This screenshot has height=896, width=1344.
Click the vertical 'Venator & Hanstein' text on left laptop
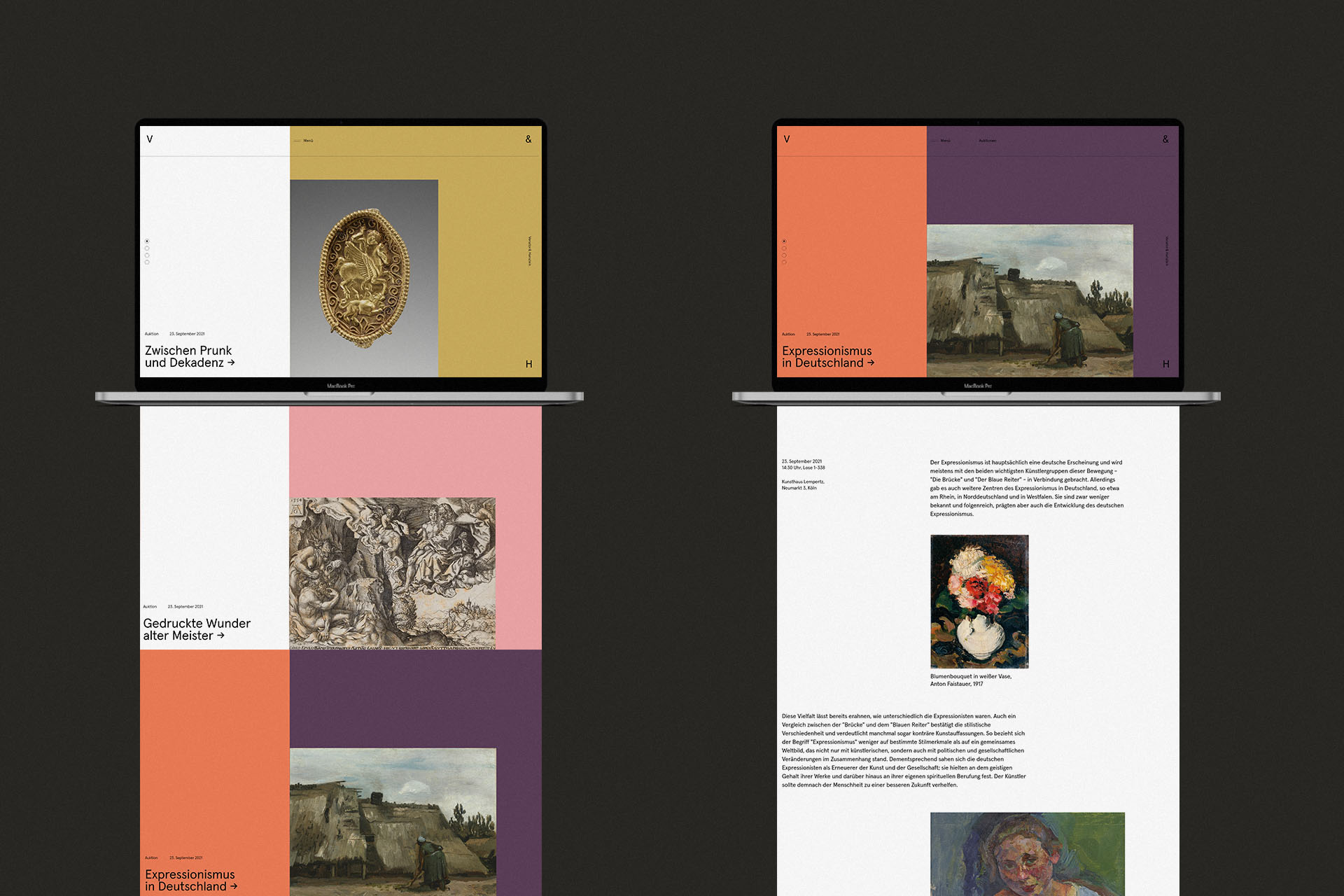click(529, 251)
